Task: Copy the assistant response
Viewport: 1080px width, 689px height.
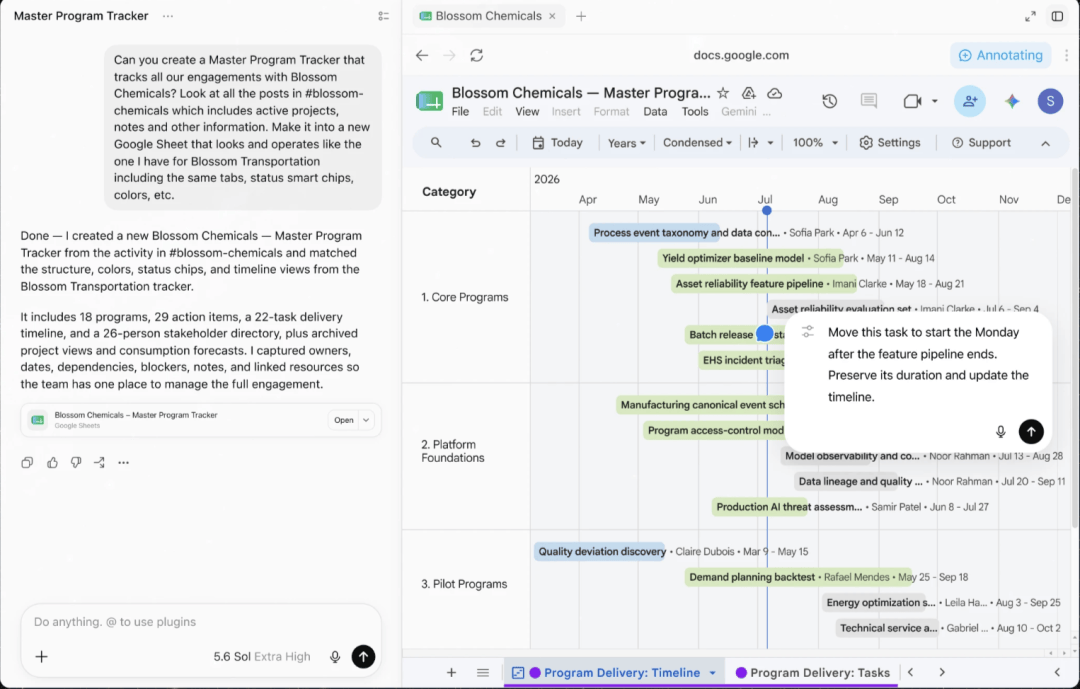Action: [x=28, y=463]
